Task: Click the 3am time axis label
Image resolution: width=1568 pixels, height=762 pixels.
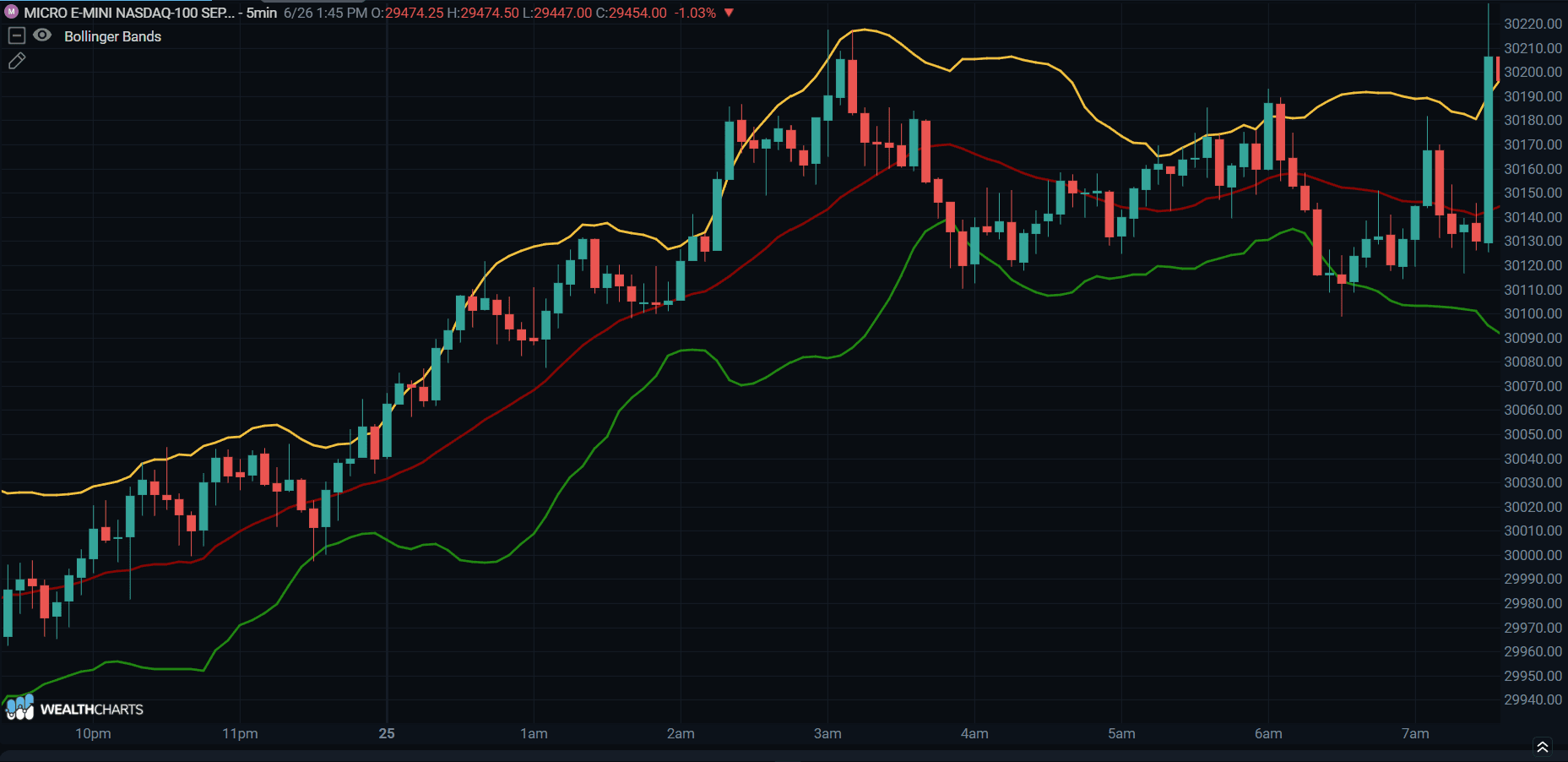Action: coord(827,733)
